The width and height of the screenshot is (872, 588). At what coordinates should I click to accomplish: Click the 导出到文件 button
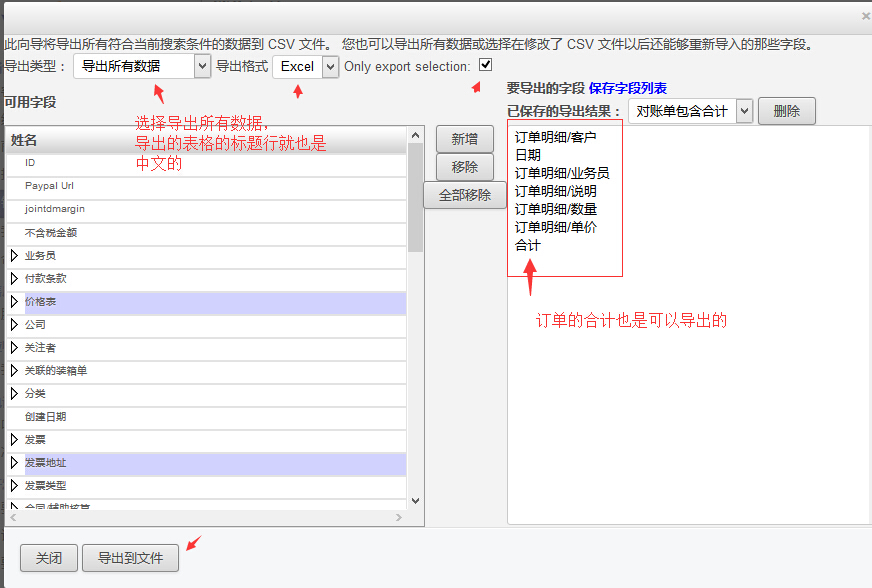(x=130, y=558)
